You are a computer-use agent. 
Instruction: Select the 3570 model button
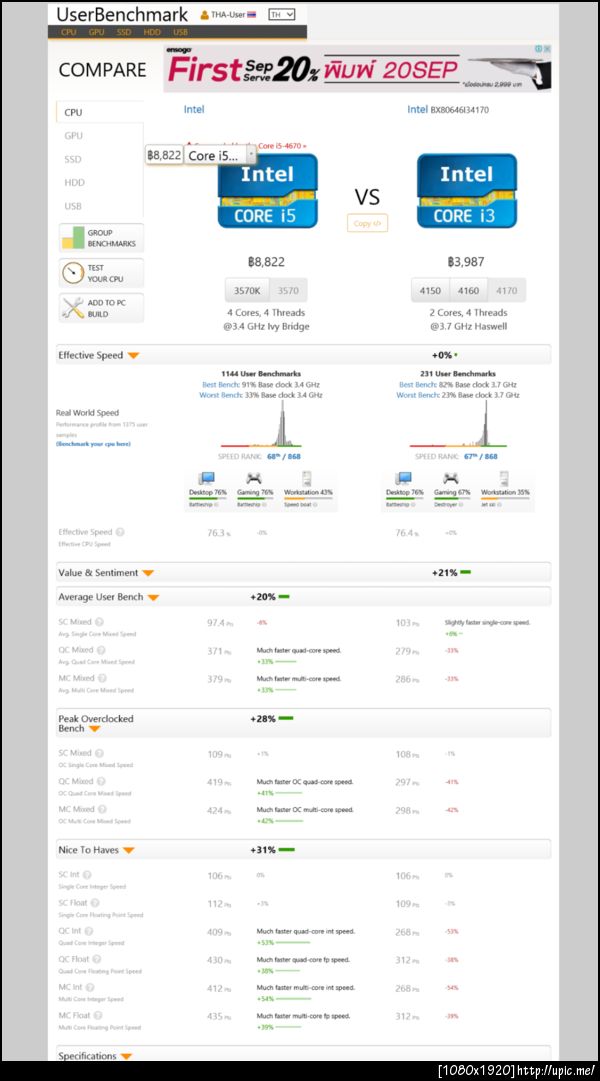coord(288,290)
